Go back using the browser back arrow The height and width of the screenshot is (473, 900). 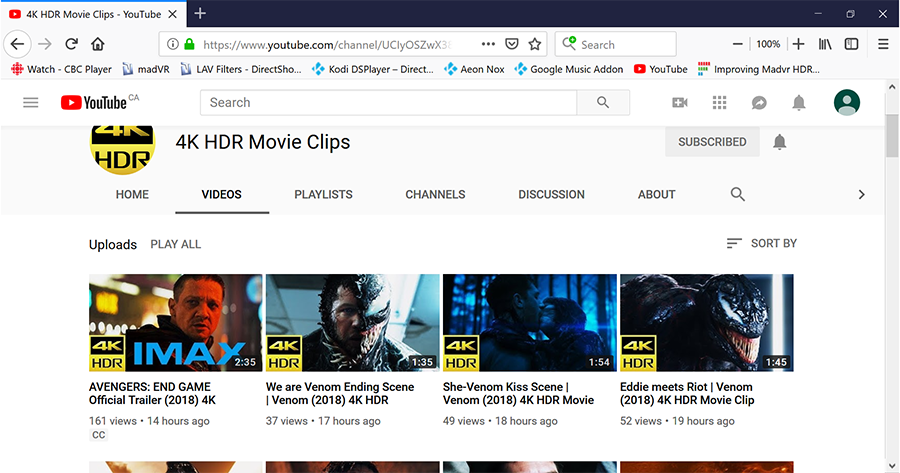point(17,44)
